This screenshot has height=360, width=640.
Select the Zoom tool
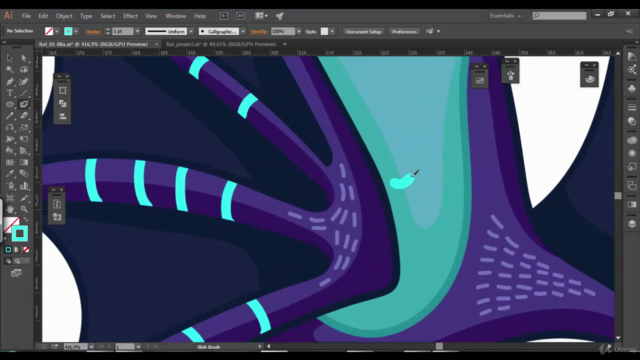pos(24,209)
